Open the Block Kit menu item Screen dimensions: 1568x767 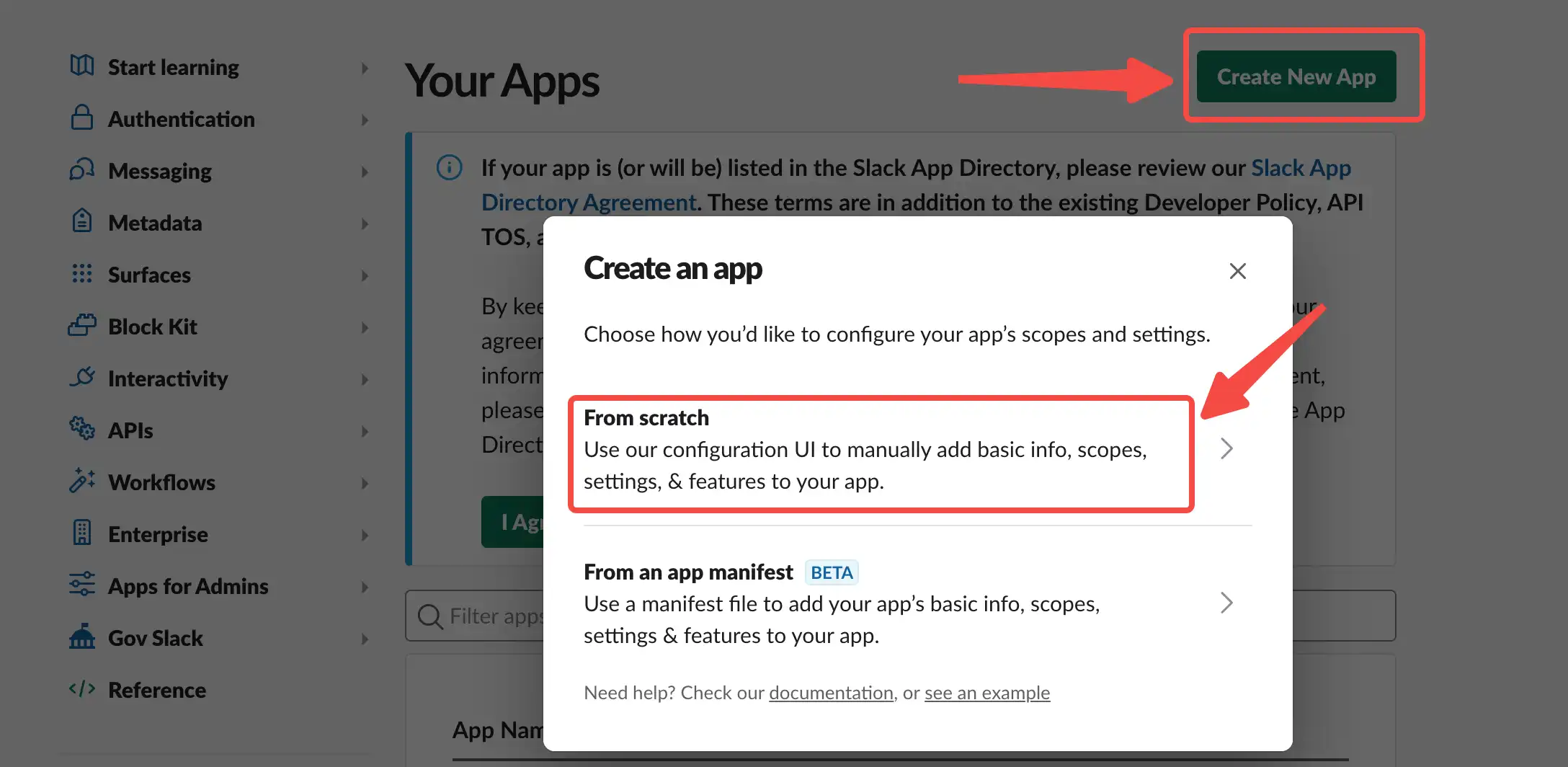click(x=152, y=327)
